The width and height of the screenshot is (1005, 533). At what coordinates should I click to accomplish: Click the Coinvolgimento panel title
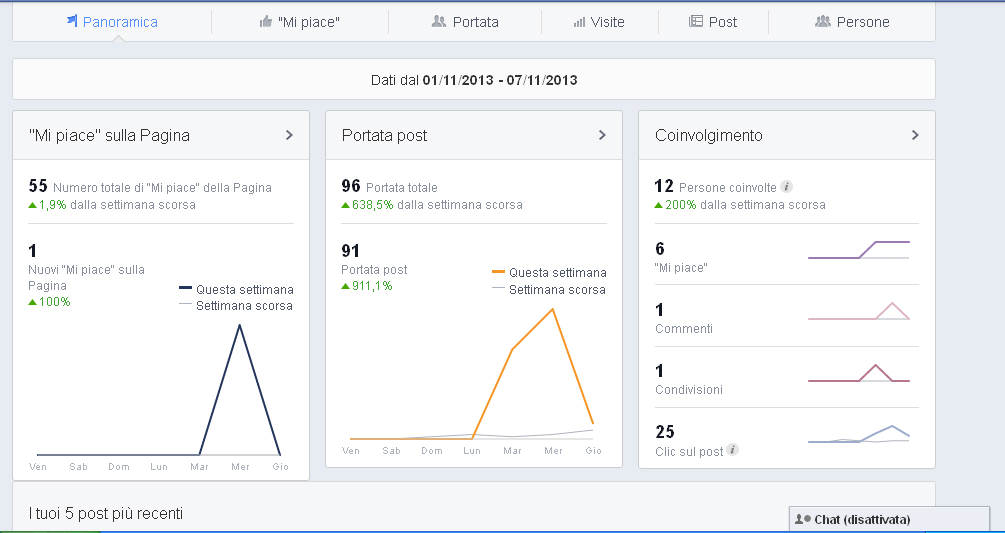pyautogui.click(x=708, y=135)
